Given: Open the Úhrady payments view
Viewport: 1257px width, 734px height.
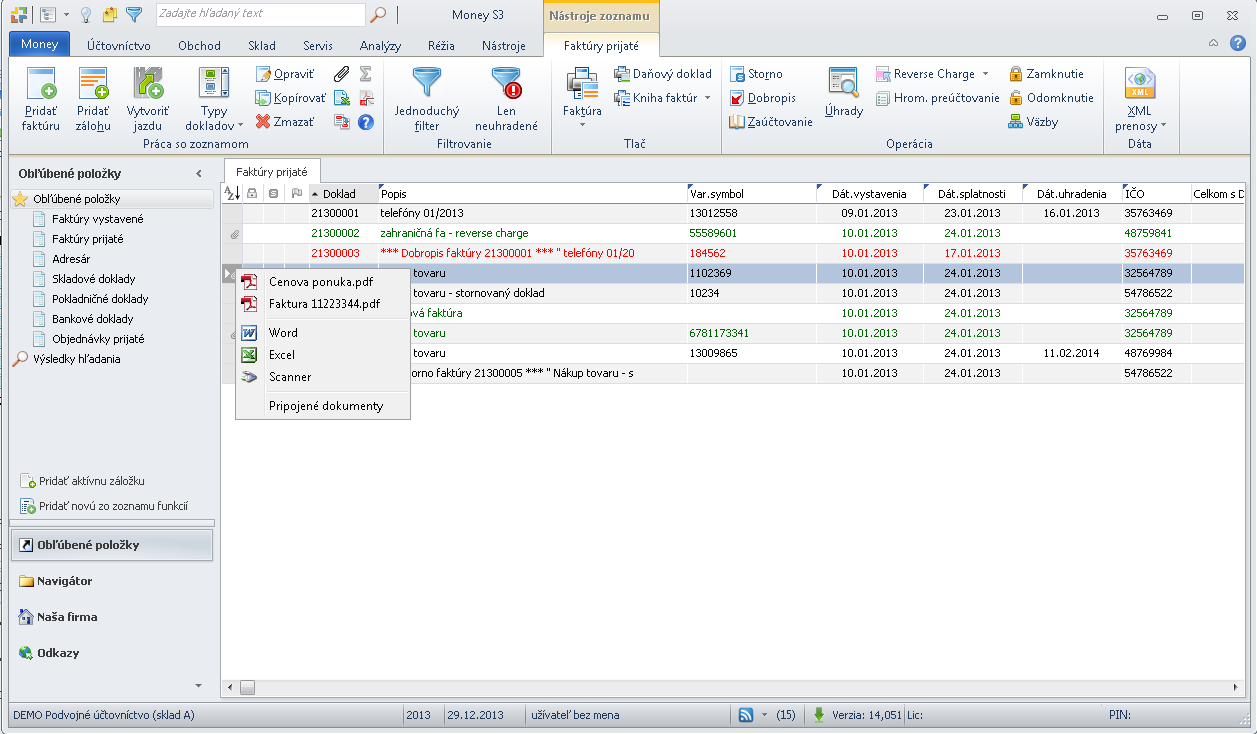Looking at the screenshot, I should (844, 93).
